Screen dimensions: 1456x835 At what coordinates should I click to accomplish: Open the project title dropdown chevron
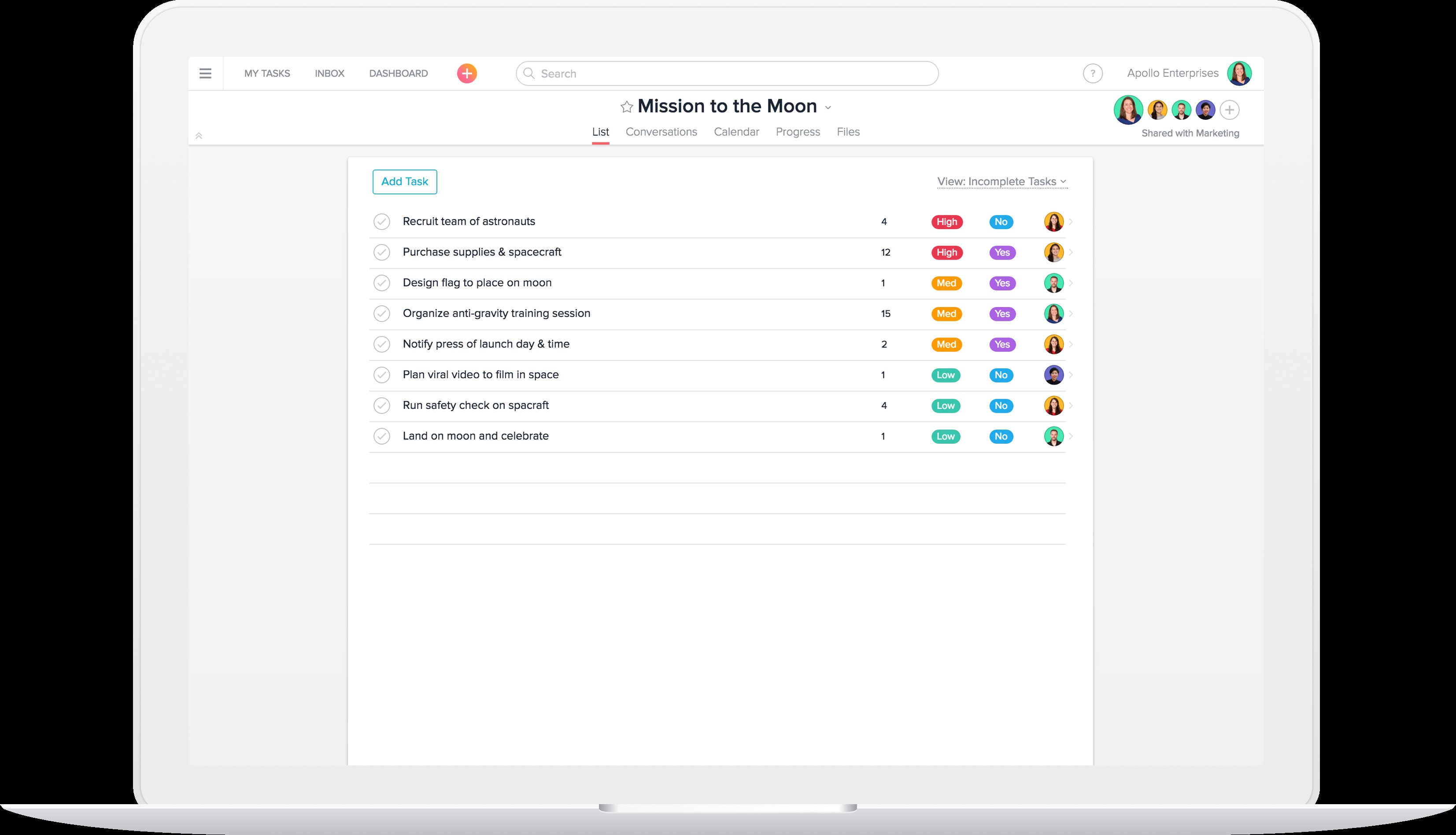click(x=827, y=107)
